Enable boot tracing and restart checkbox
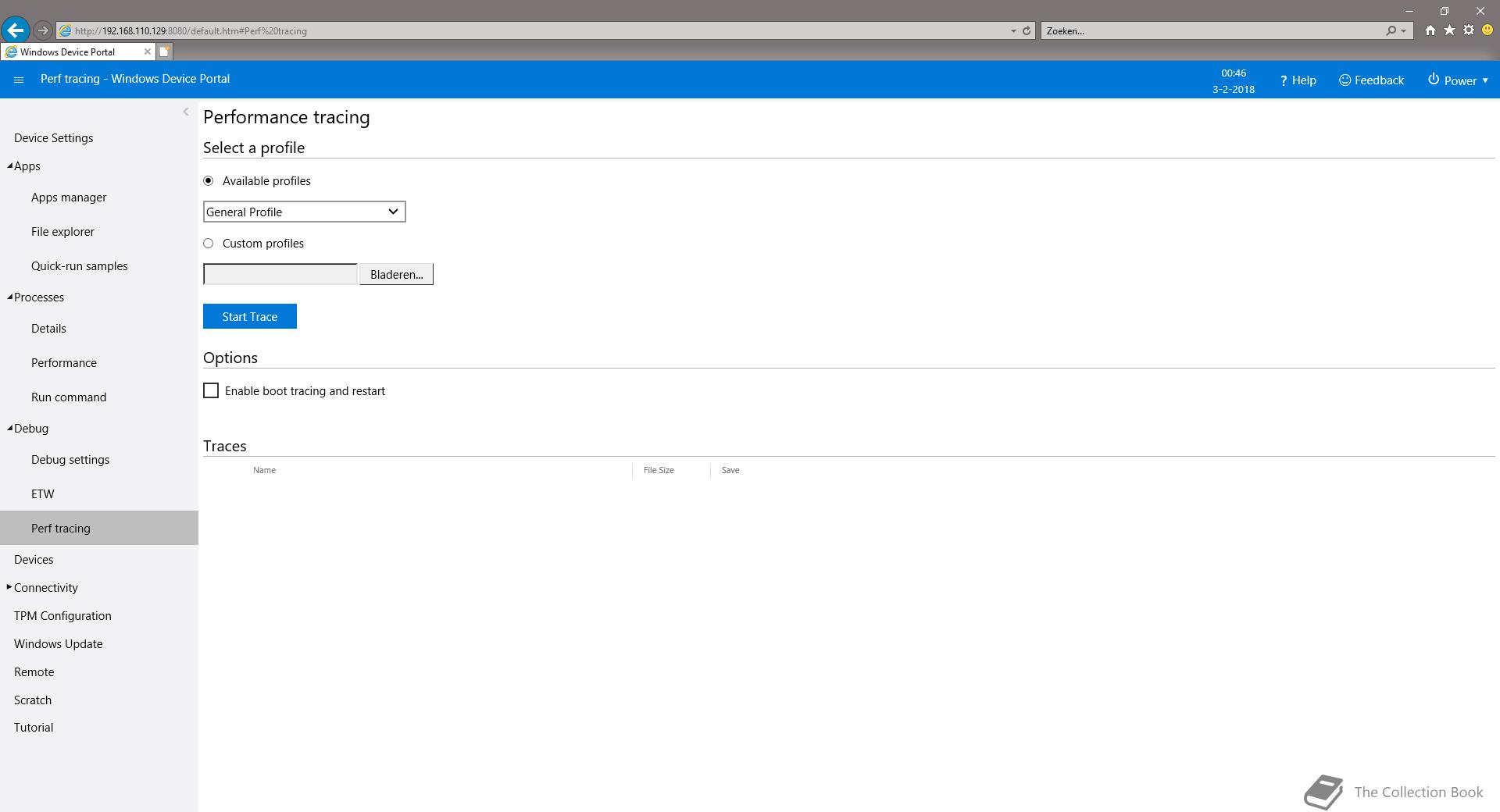1500x812 pixels. coord(211,390)
